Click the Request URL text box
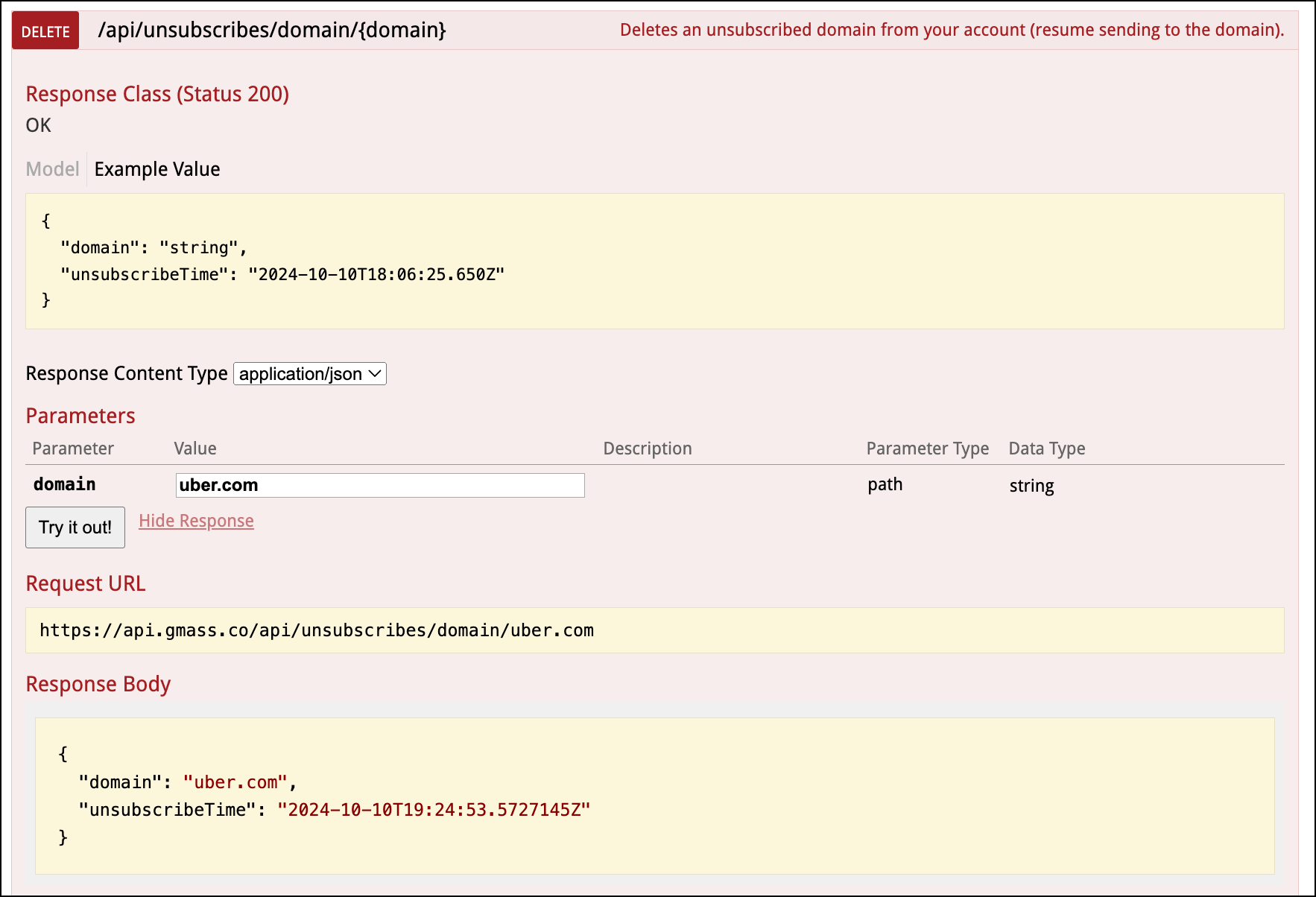This screenshot has width=1316, height=897. pos(654,630)
